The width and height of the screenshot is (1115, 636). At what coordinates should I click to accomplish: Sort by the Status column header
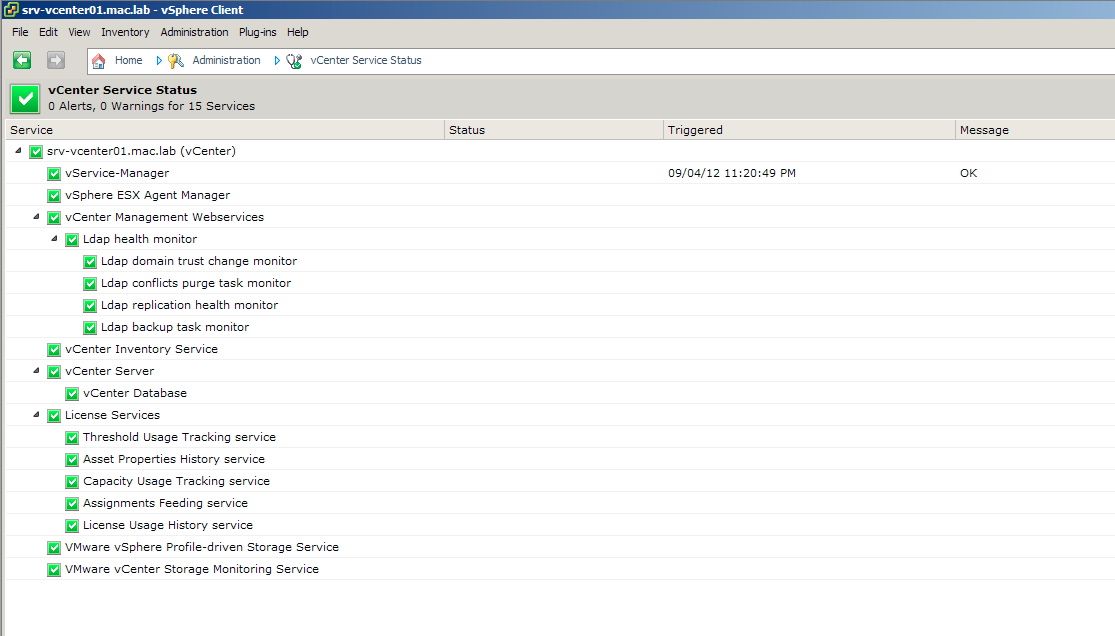tap(554, 130)
